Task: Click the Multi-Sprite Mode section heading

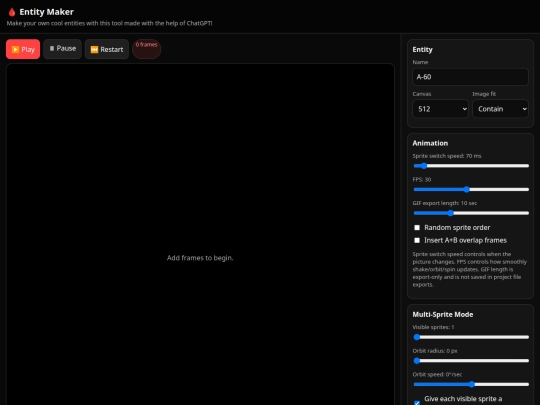Action: click(443, 314)
